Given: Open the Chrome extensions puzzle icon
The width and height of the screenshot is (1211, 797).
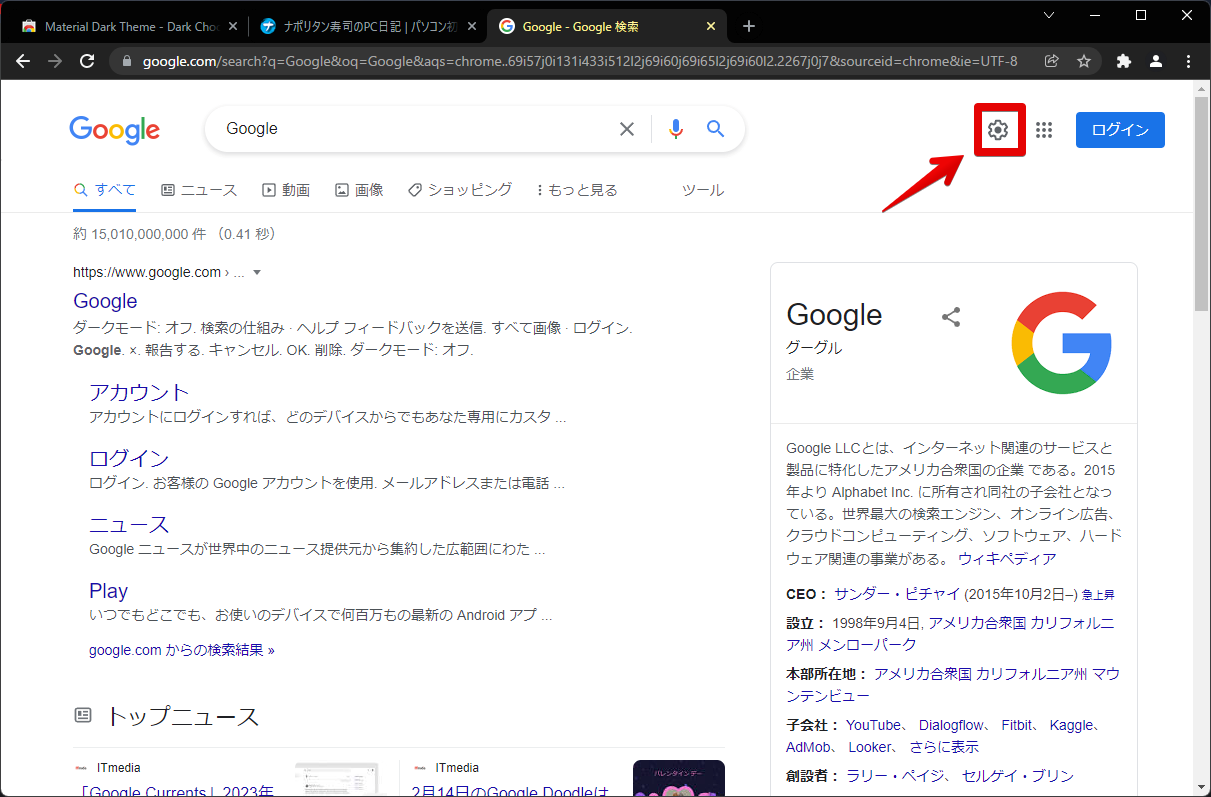Looking at the screenshot, I should tap(1124, 61).
